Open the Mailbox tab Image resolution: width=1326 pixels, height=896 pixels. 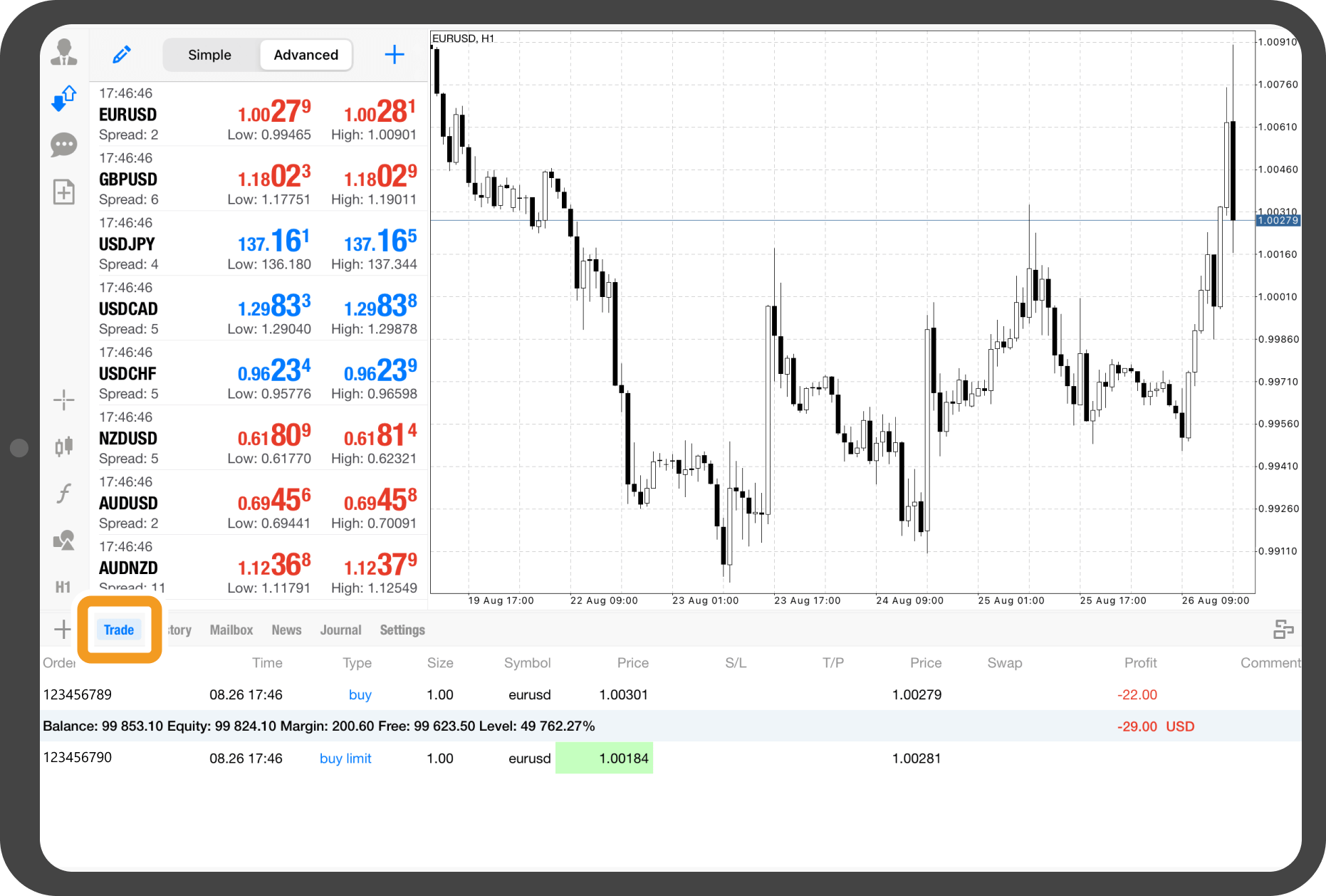click(x=231, y=630)
